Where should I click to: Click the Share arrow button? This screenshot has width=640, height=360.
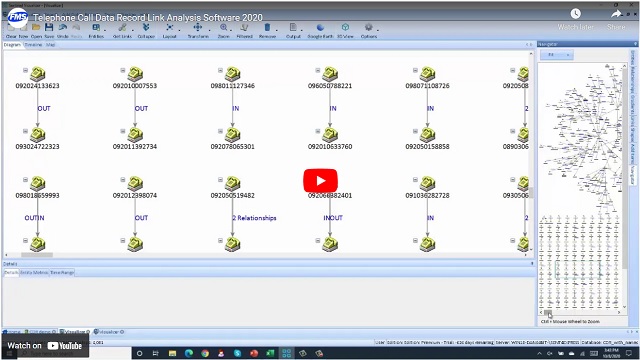[616, 14]
